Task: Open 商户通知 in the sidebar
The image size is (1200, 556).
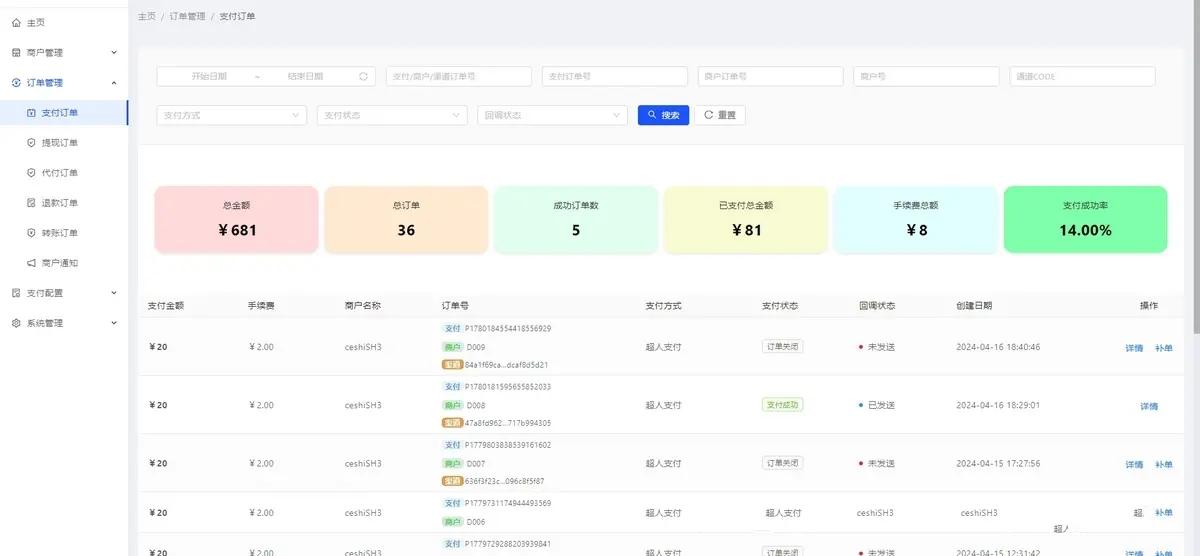Action: click(64, 263)
